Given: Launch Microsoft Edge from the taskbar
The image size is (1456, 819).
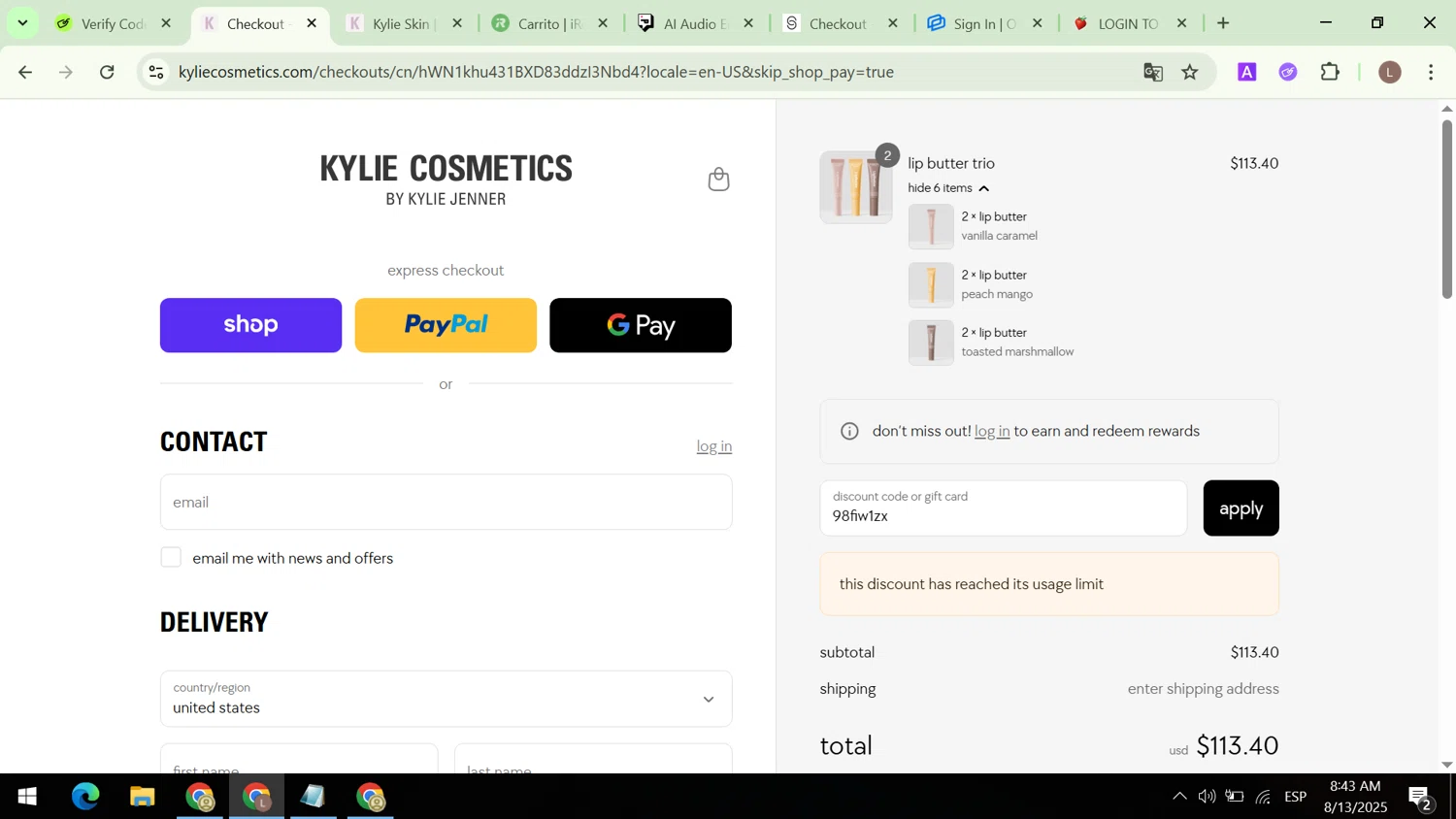Looking at the screenshot, I should click(x=85, y=797).
